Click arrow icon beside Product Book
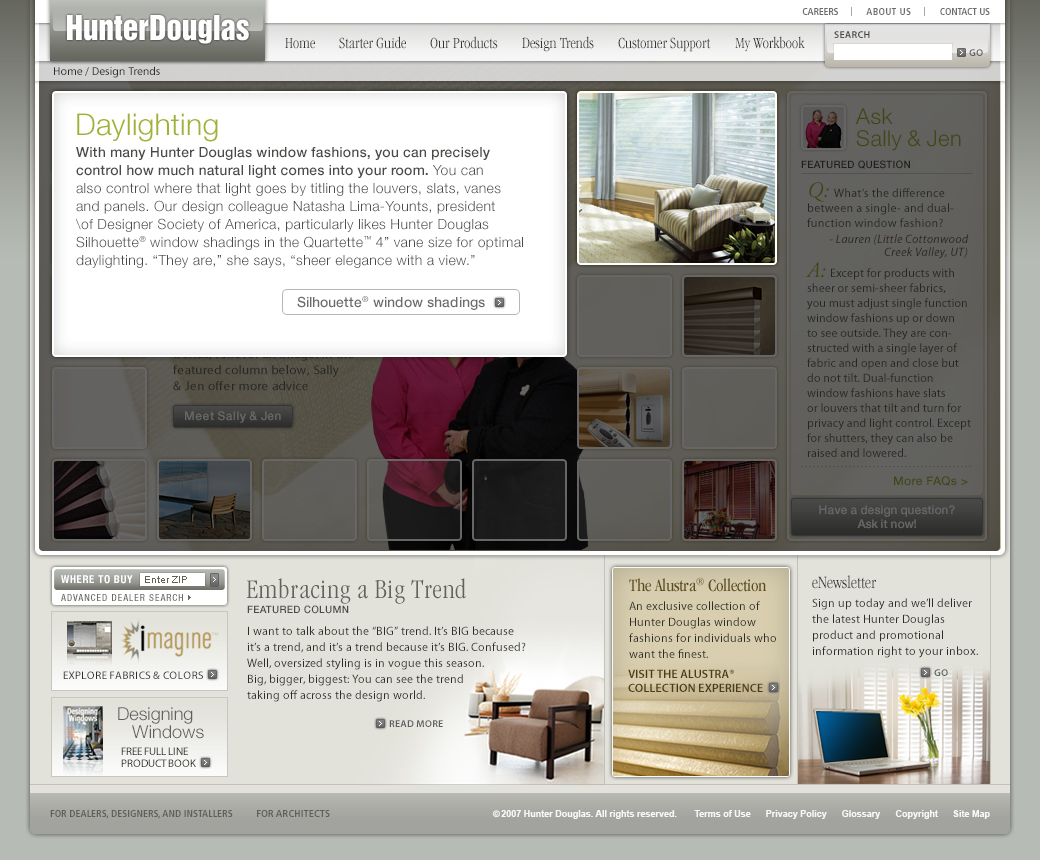Image resolution: width=1040 pixels, height=860 pixels. pyautogui.click(x=206, y=763)
